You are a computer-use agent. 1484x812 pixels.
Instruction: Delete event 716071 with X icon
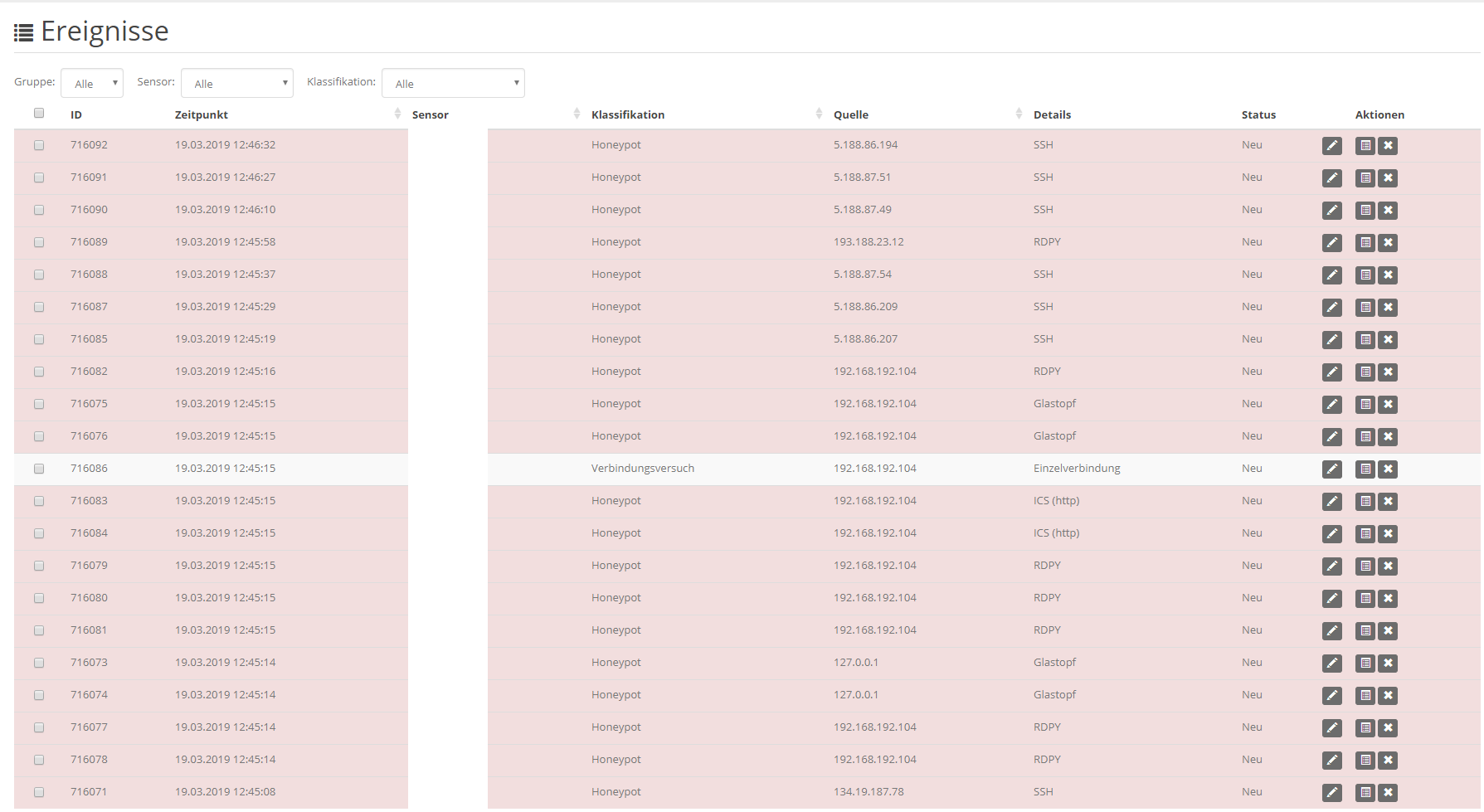coord(1388,793)
